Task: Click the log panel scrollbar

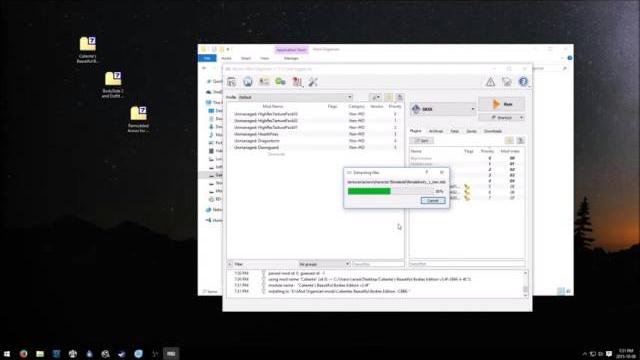Action: click(x=525, y=283)
